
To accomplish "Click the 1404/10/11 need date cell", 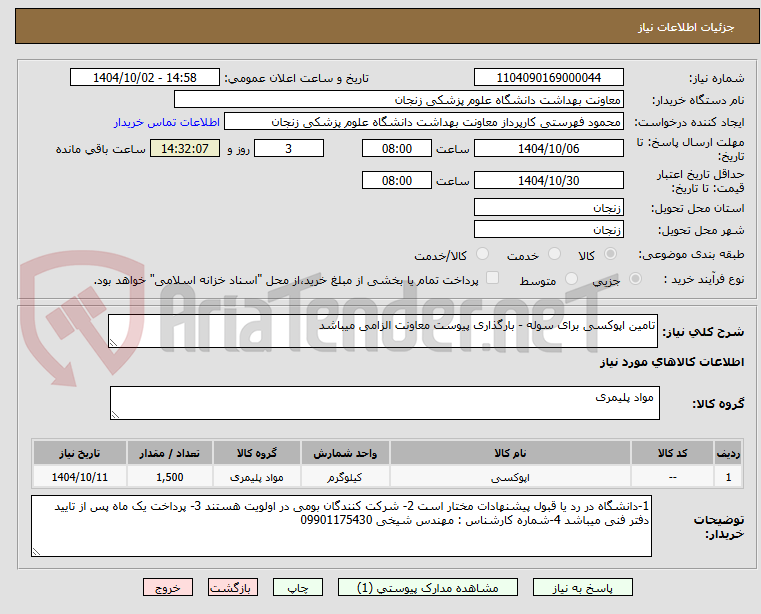I will coord(80,477).
